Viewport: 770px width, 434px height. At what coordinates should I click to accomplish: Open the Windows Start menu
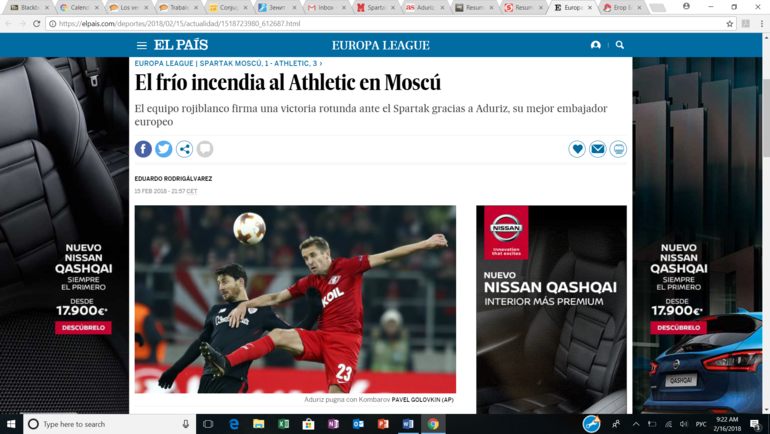[11, 424]
